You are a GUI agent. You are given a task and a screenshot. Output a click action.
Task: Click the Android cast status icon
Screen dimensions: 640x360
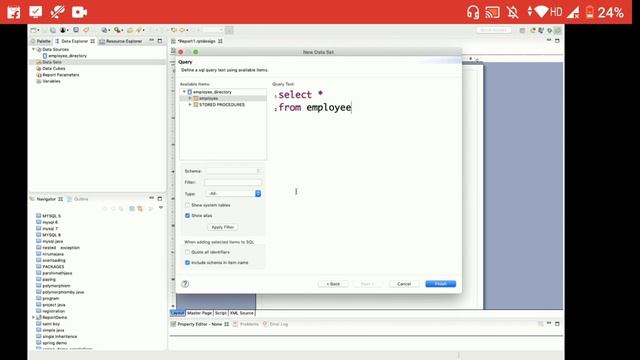click(493, 12)
